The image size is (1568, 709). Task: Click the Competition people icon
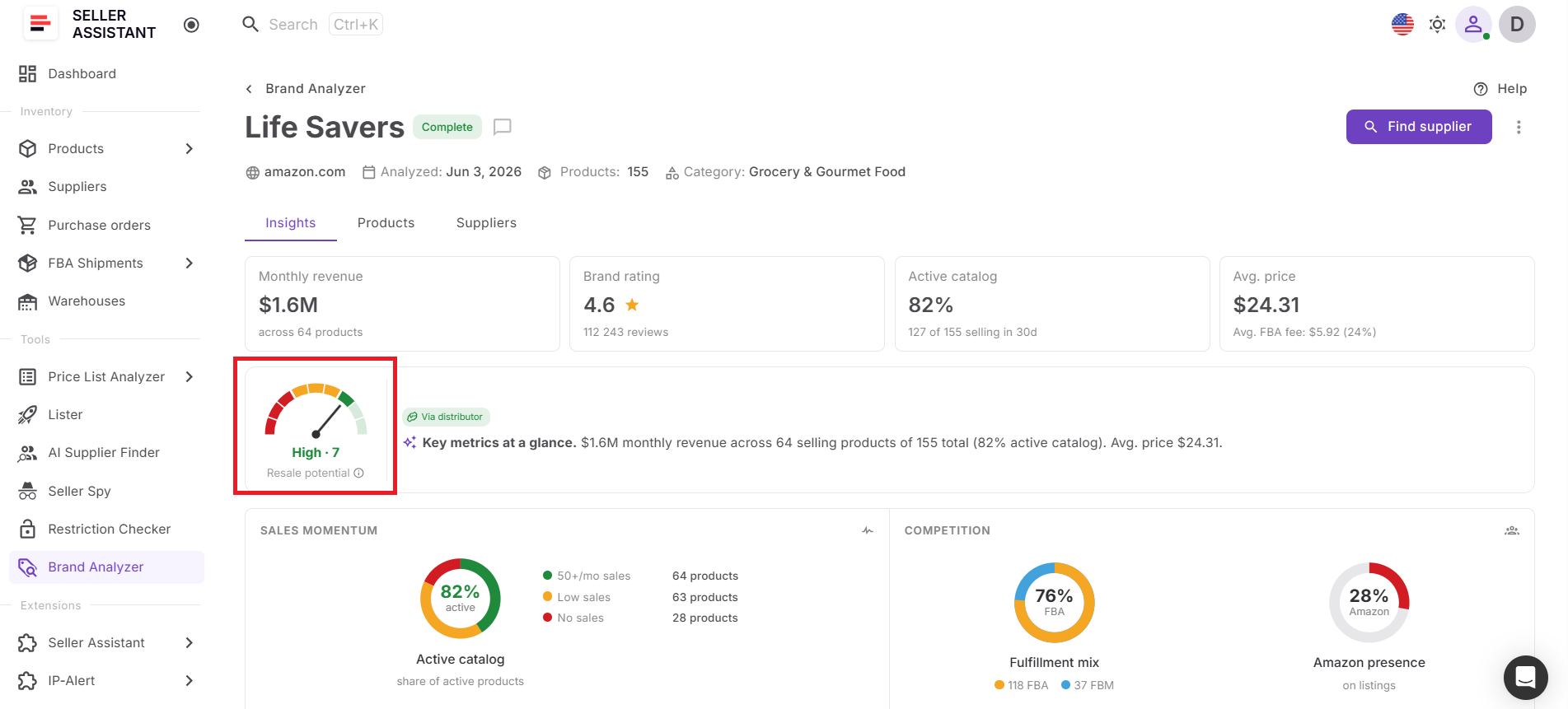click(1512, 531)
